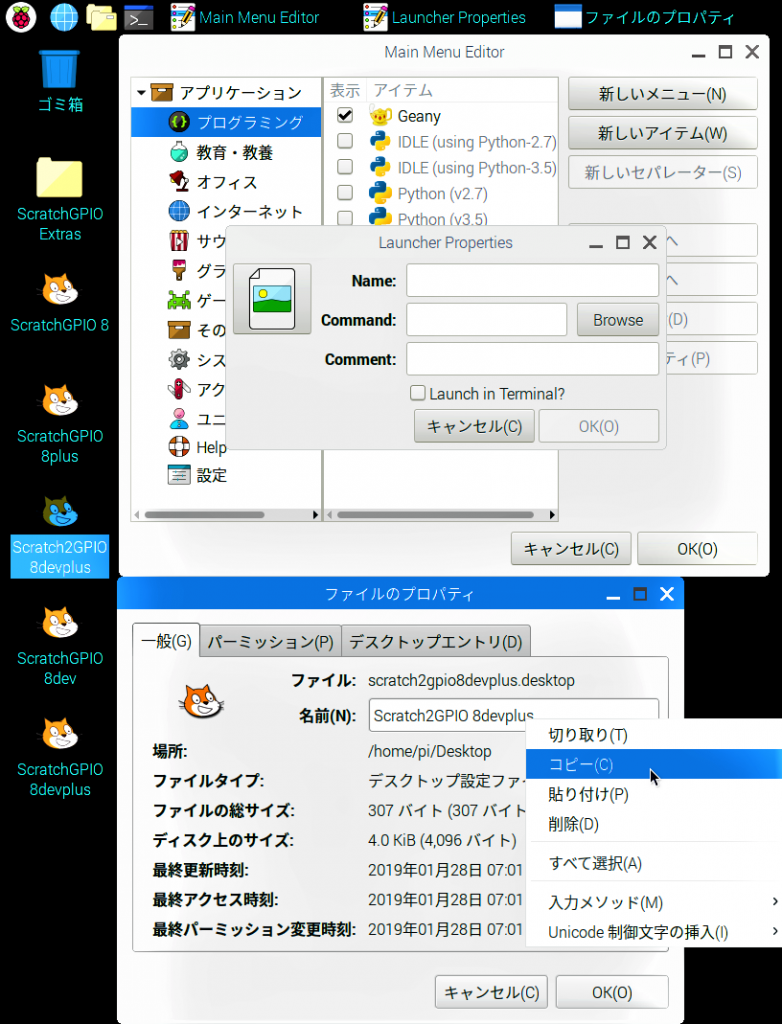Click the launcher image icon button
Viewport: 782px width, 1024px height.
(272, 299)
